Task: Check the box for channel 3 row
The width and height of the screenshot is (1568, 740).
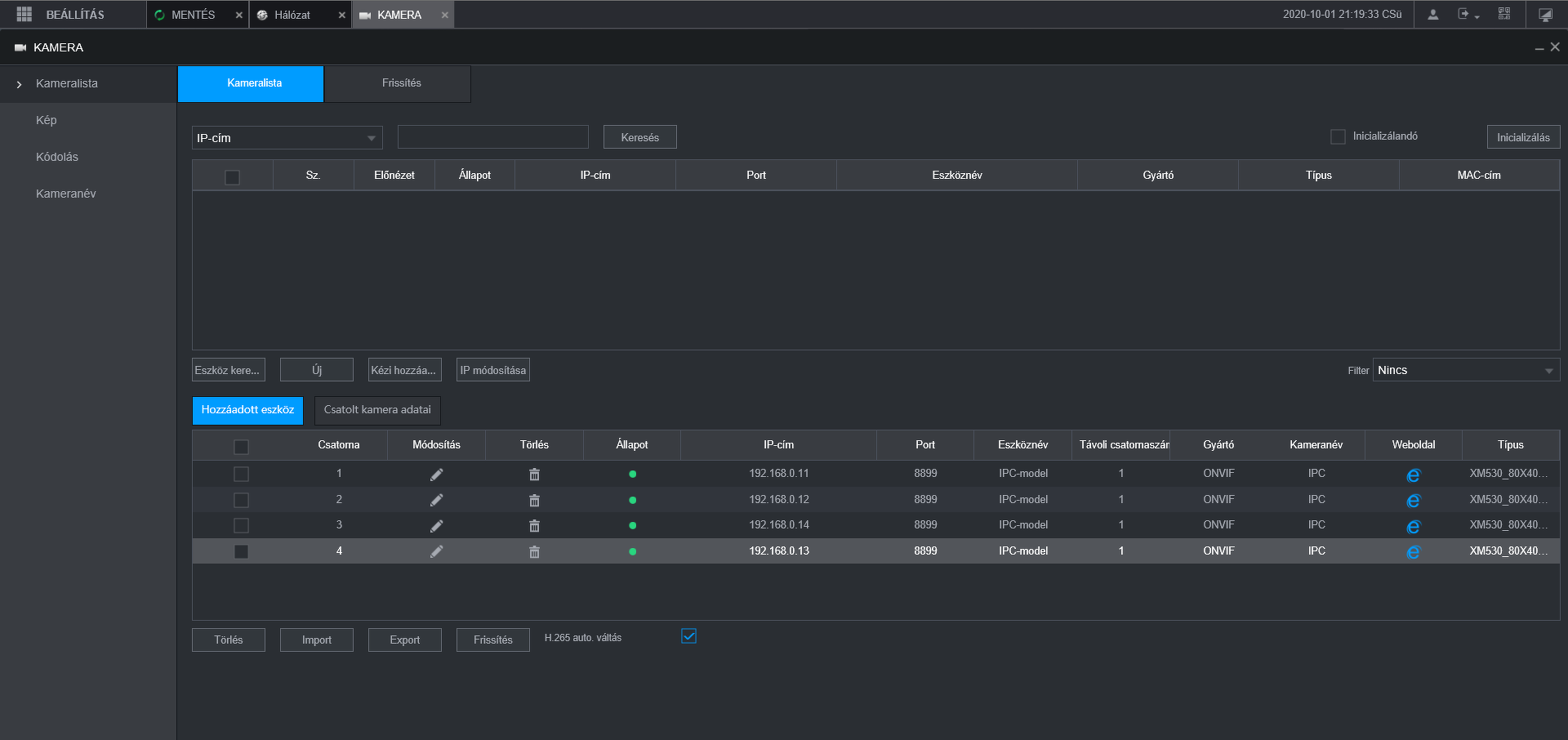Action: (x=241, y=525)
